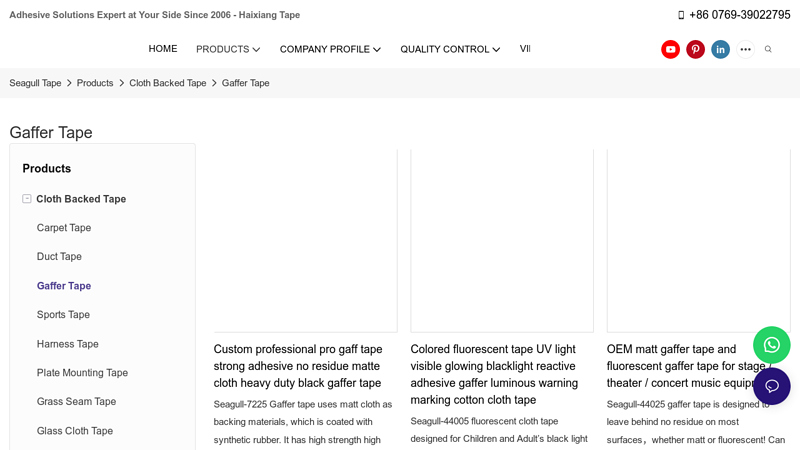Select Grass Seam Tape in sidebar
Viewport: 800px width, 450px height.
tap(76, 402)
